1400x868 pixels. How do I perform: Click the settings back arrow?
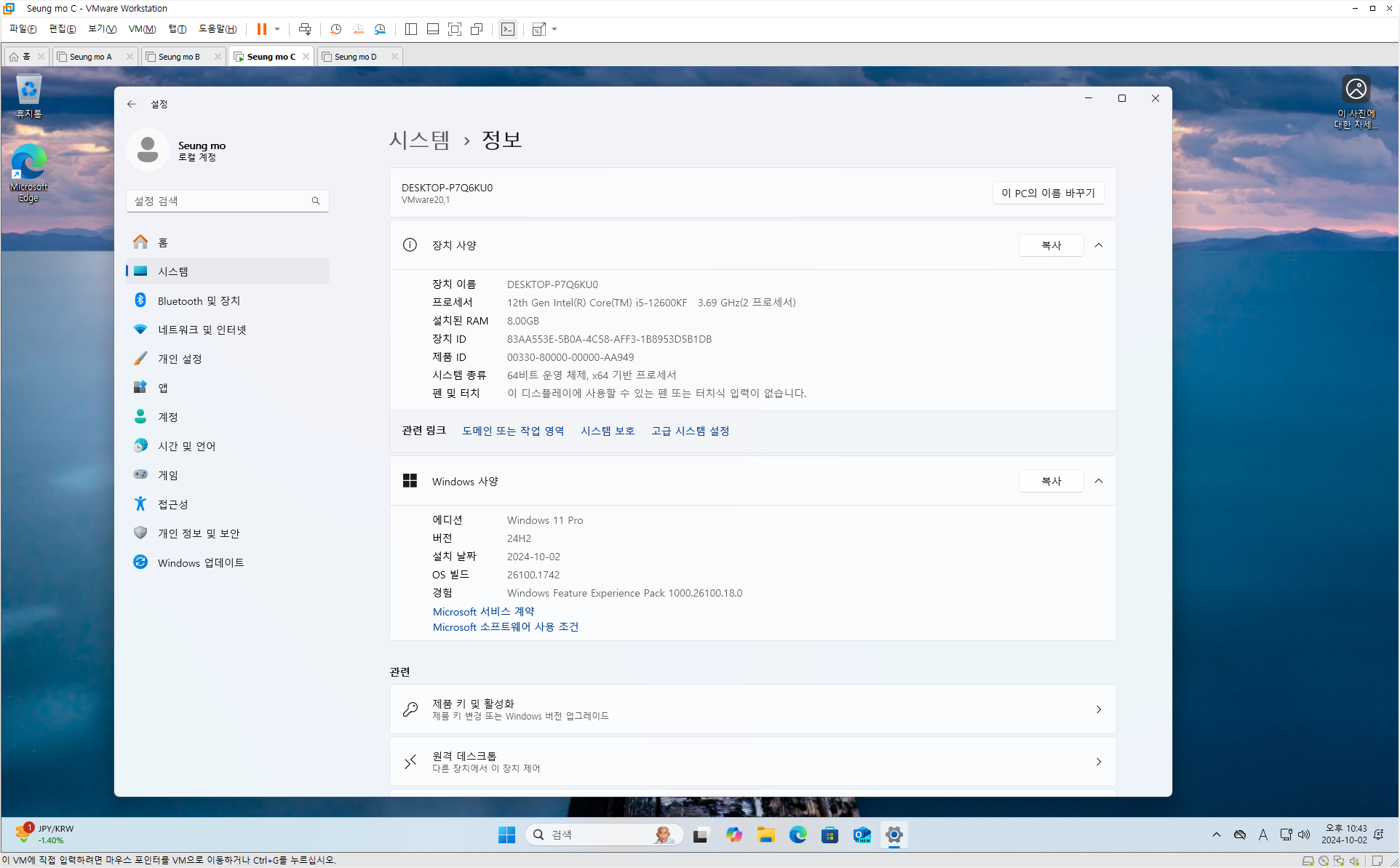point(132,104)
